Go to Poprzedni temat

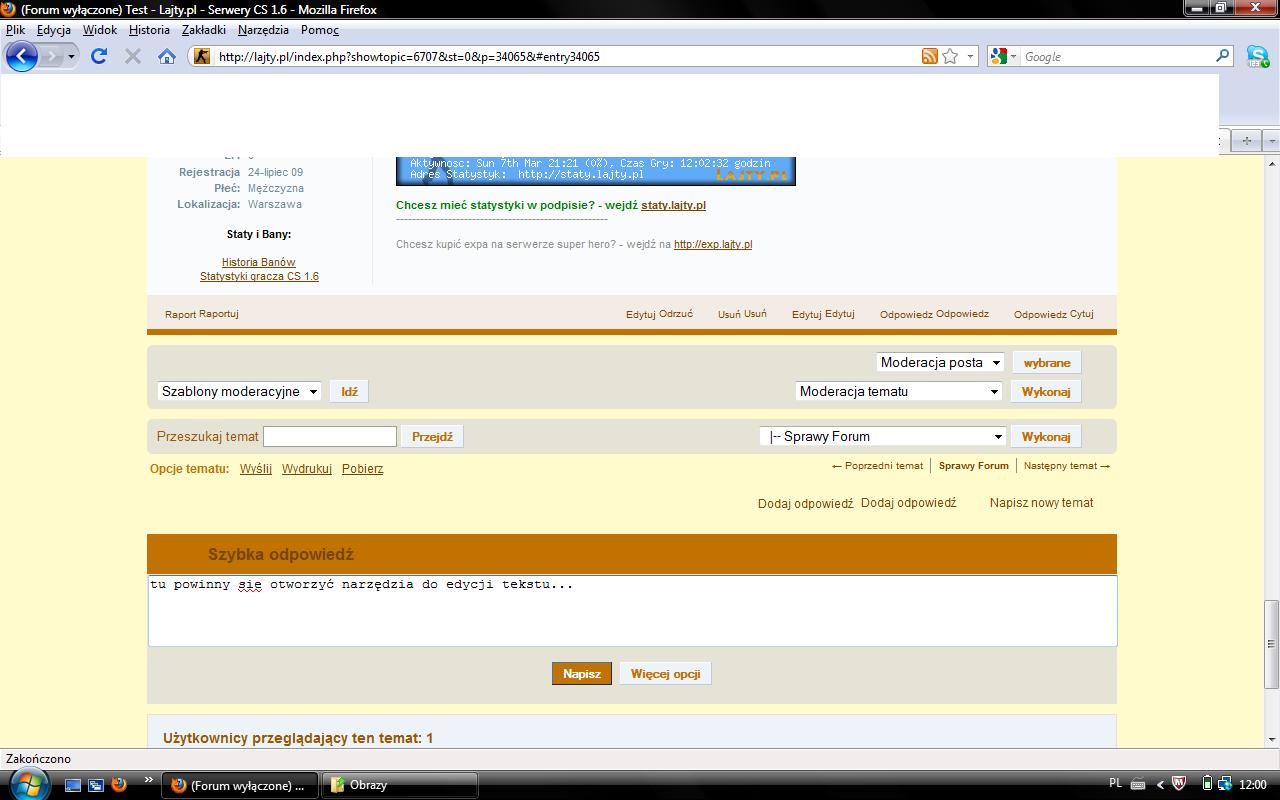click(x=877, y=466)
